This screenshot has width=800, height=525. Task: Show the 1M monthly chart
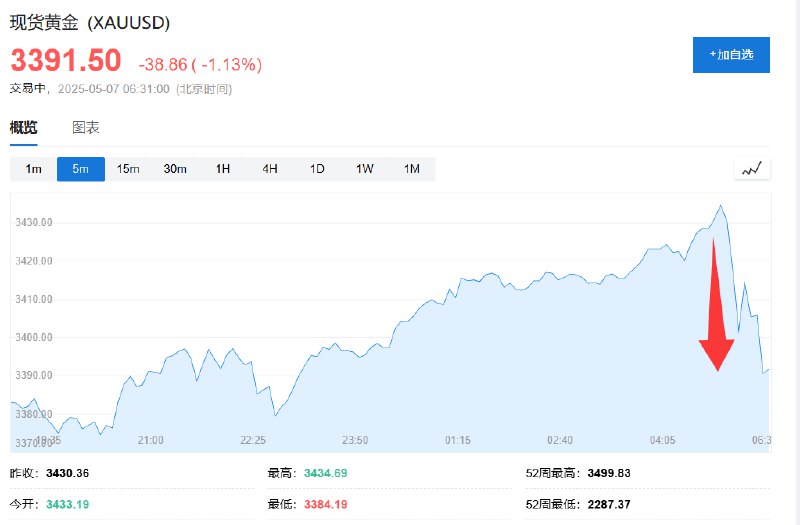[412, 169]
